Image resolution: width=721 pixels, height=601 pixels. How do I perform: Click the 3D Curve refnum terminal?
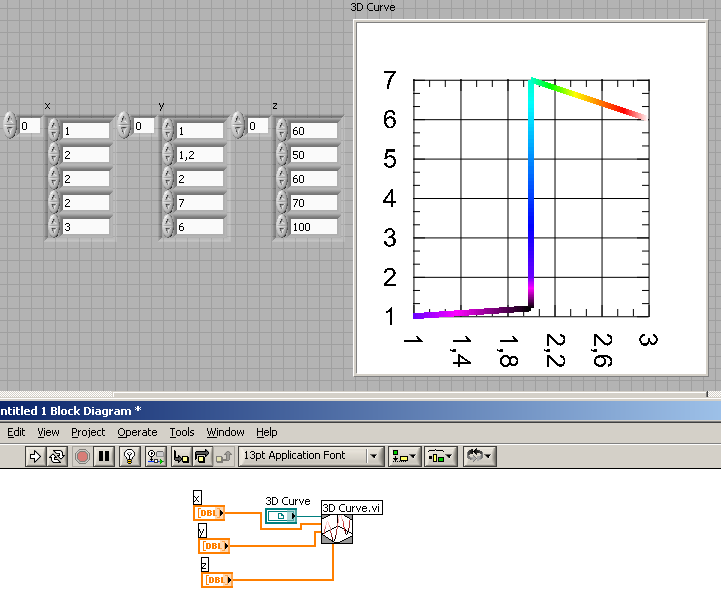pyautogui.click(x=281, y=516)
